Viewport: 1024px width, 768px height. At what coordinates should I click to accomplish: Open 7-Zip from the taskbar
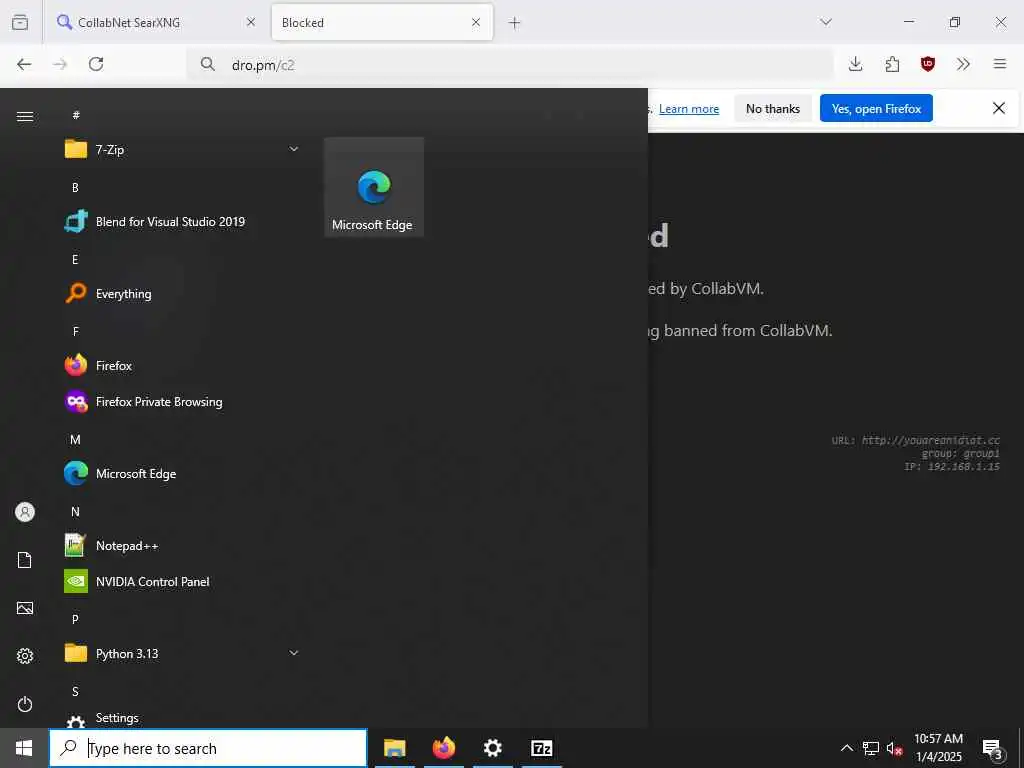[x=542, y=748]
